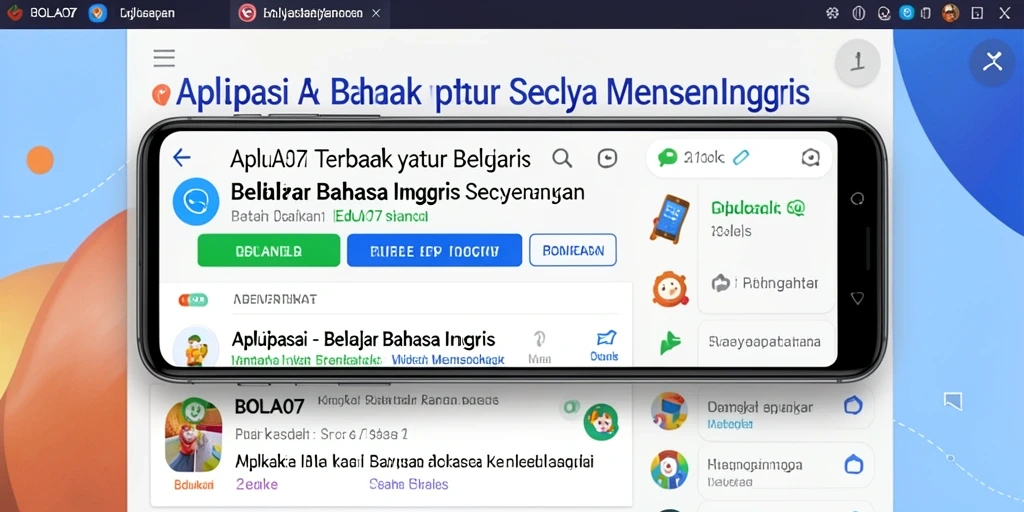This screenshot has height=512, width=1024.
Task: Open the hamburger menu on the page
Action: coord(164,58)
